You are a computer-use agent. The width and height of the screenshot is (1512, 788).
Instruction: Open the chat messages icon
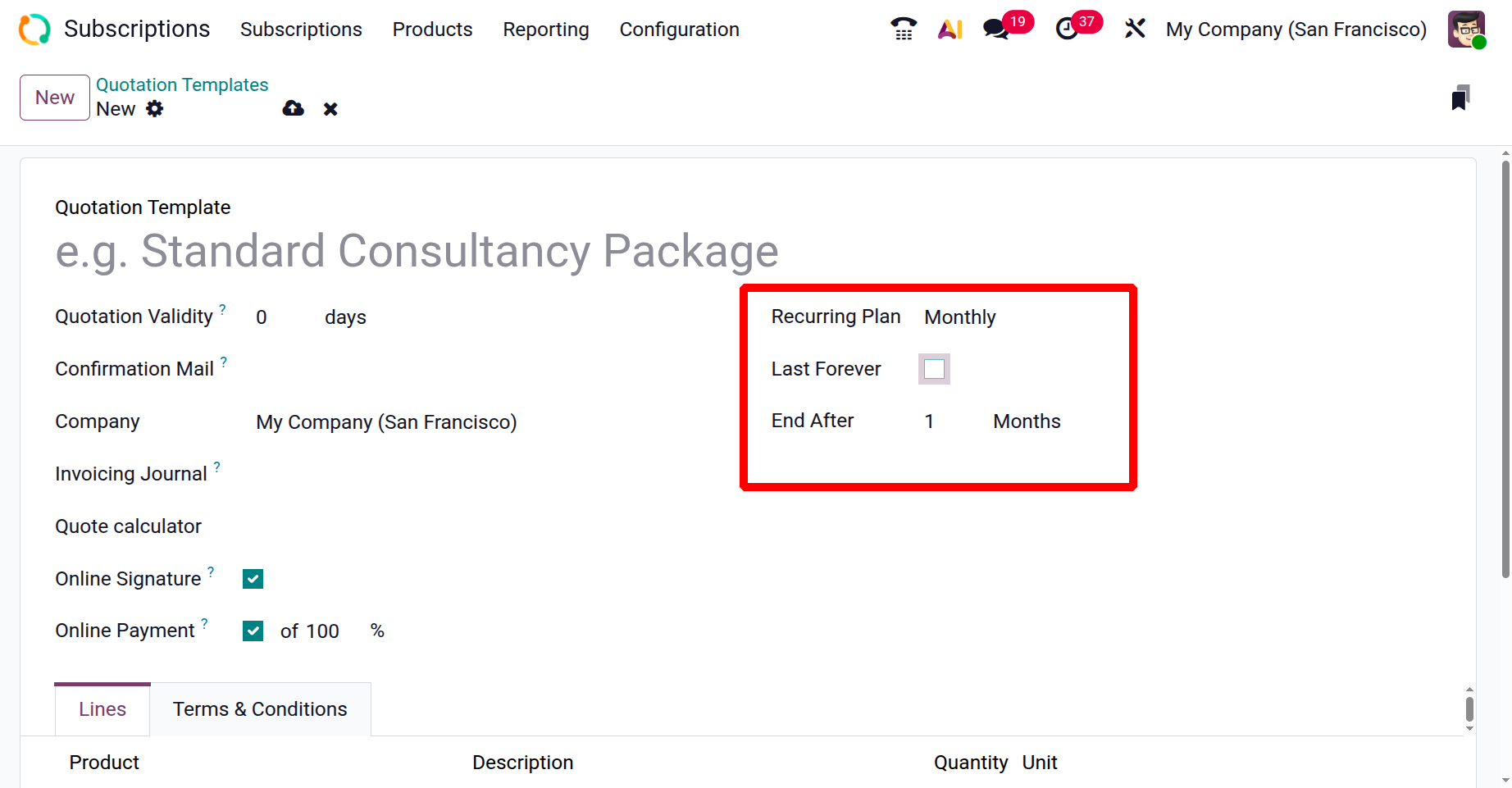[x=996, y=30]
